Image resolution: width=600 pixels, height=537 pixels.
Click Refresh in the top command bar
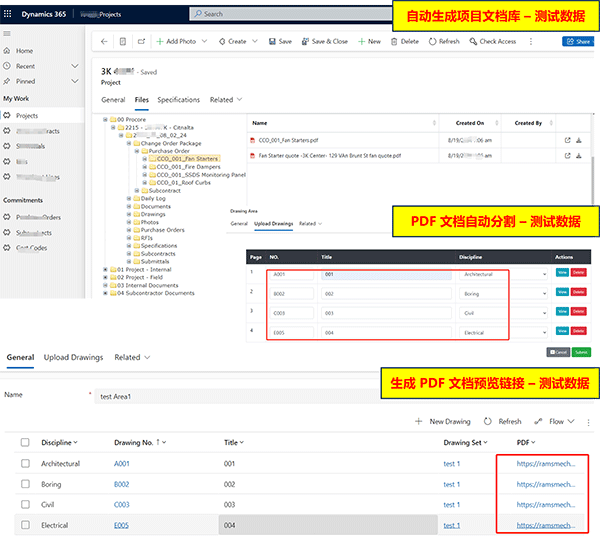(444, 41)
